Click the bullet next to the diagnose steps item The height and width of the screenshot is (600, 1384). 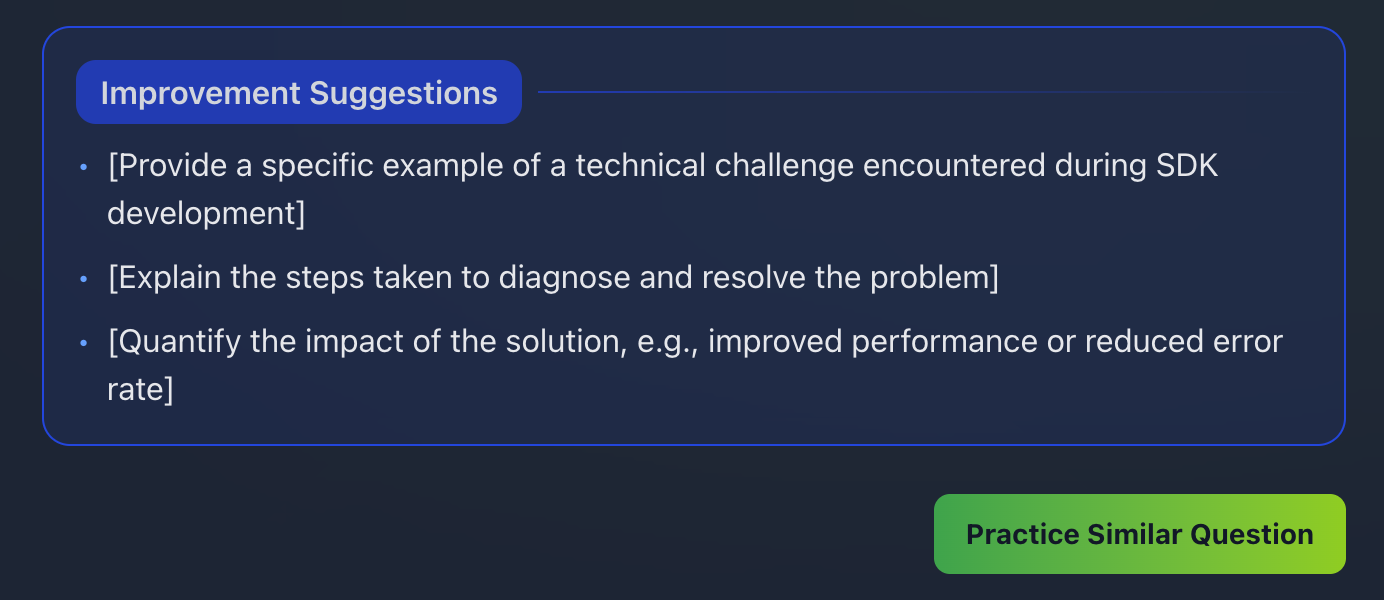pos(84,279)
